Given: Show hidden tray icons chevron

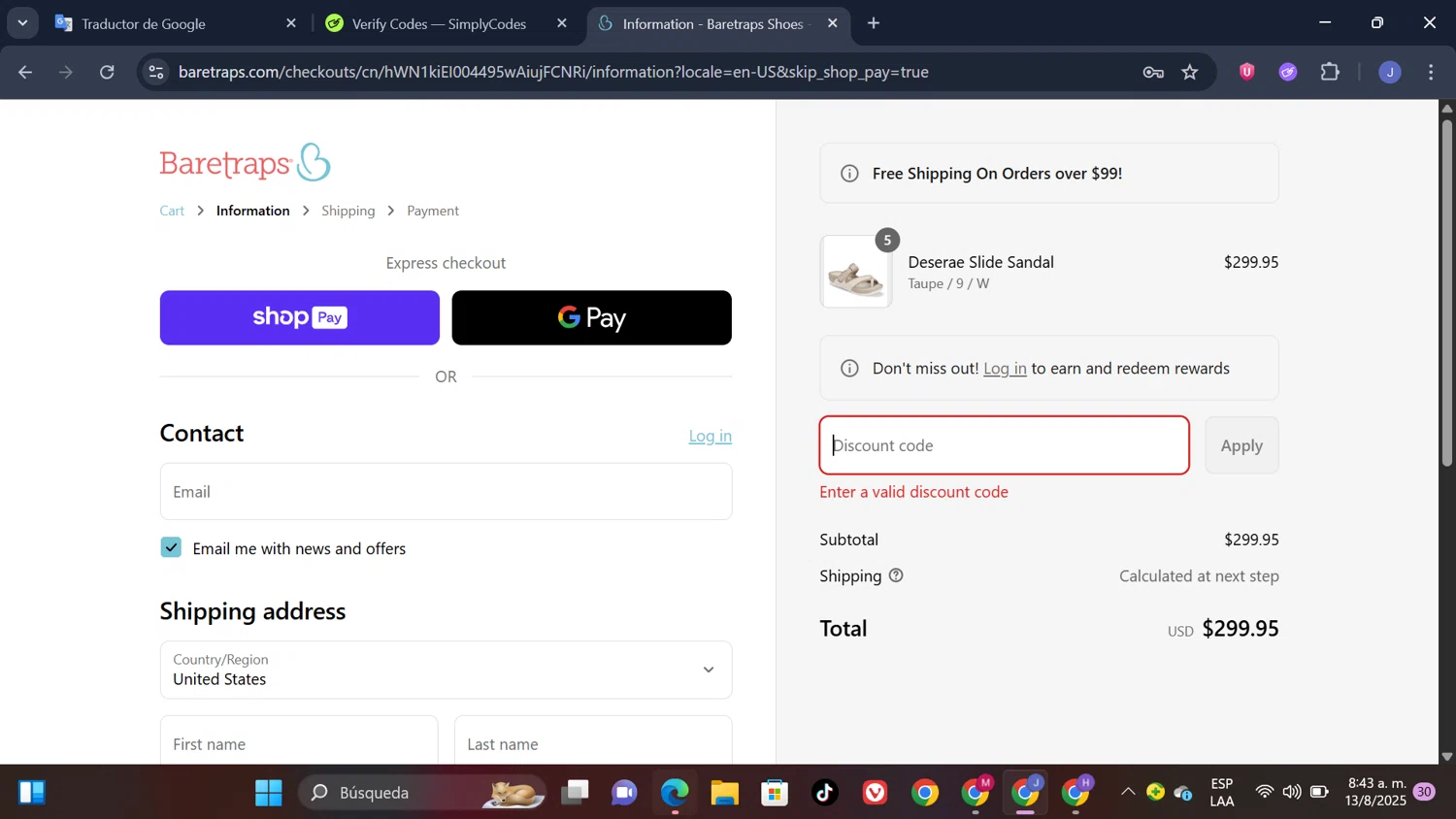Looking at the screenshot, I should [1128, 792].
